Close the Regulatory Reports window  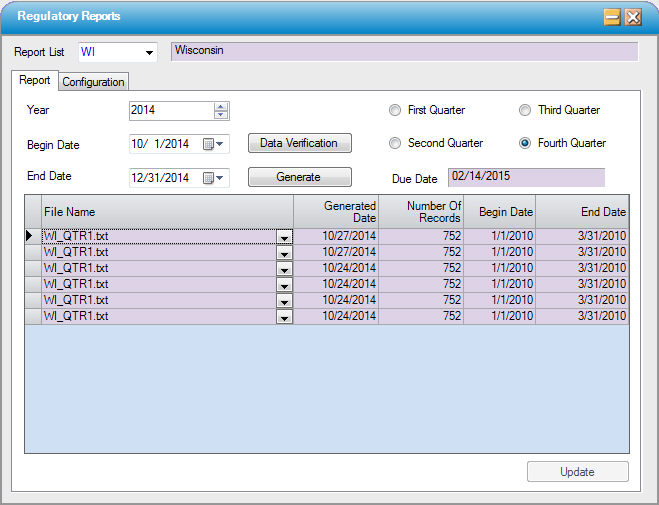632,17
